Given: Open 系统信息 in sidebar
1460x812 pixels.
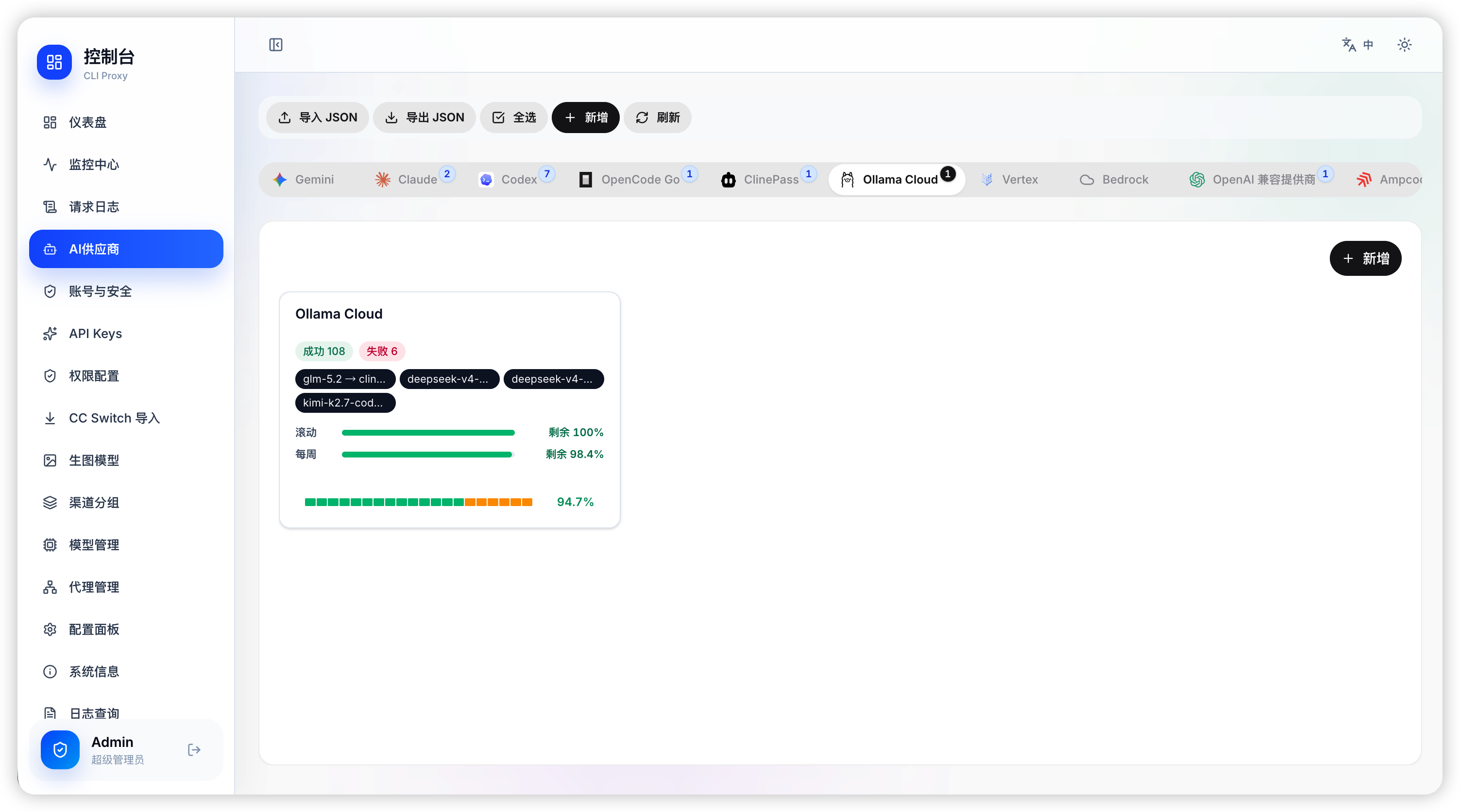Looking at the screenshot, I should [x=126, y=672].
